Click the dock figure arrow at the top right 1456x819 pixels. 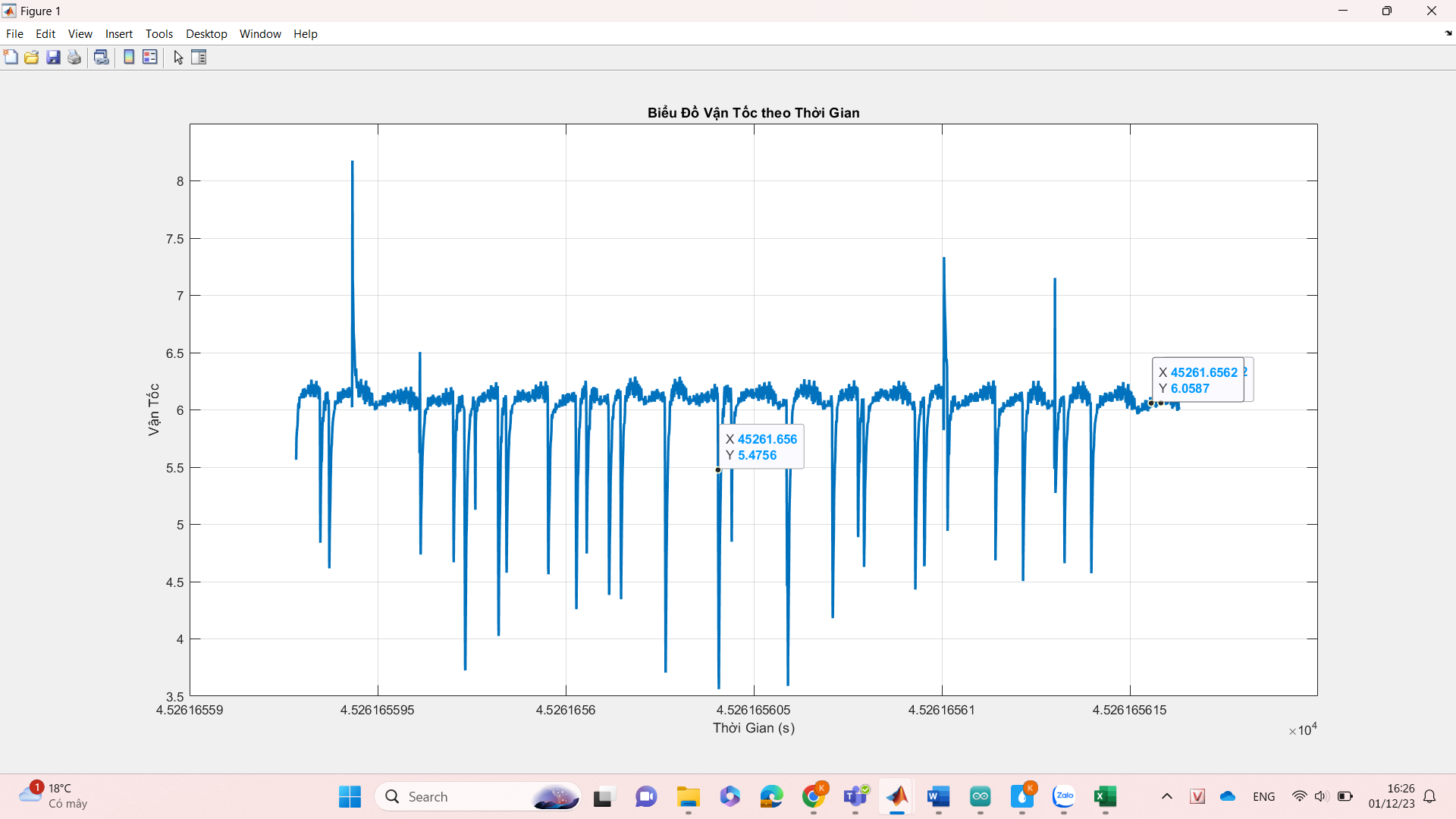[1448, 33]
